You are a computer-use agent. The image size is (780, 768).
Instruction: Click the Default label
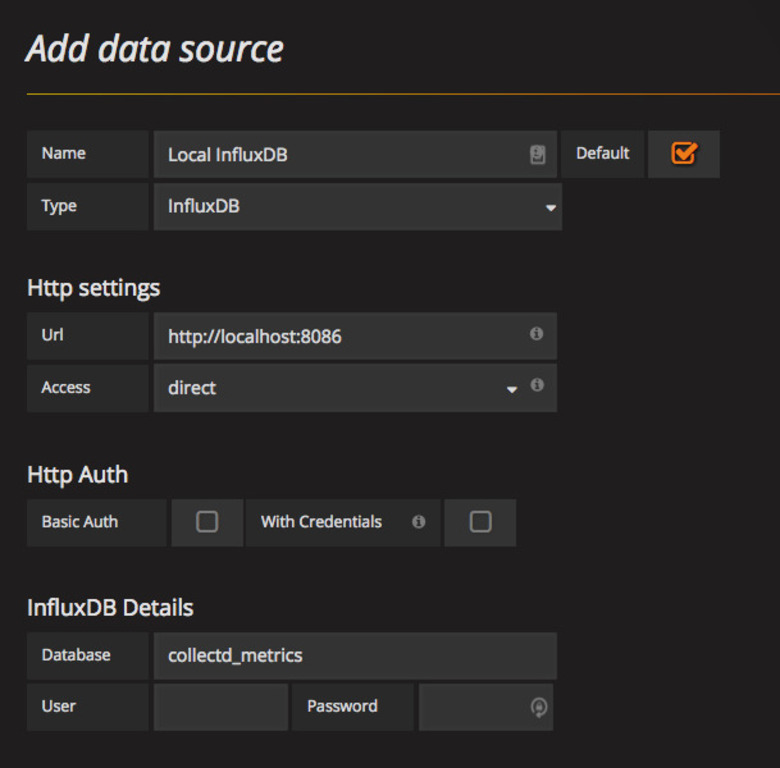point(602,153)
